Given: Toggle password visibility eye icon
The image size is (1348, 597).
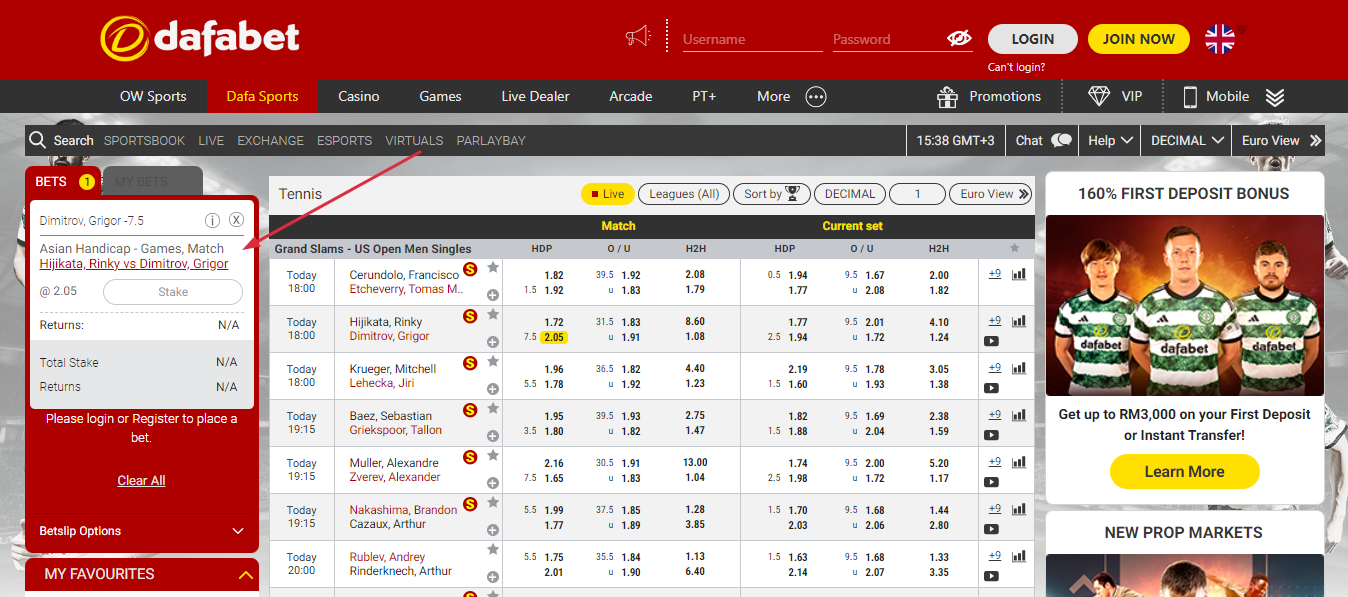Looking at the screenshot, I should [959, 39].
